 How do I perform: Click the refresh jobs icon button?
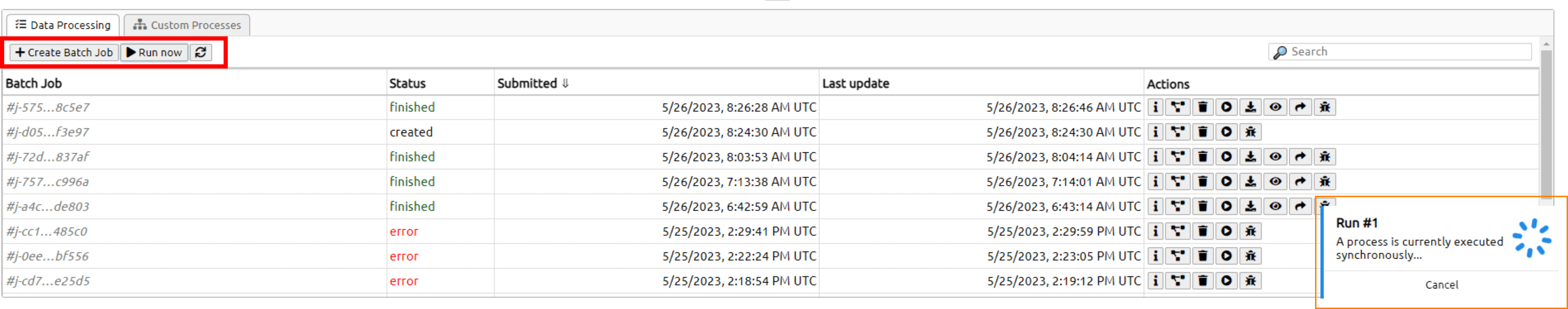click(200, 52)
